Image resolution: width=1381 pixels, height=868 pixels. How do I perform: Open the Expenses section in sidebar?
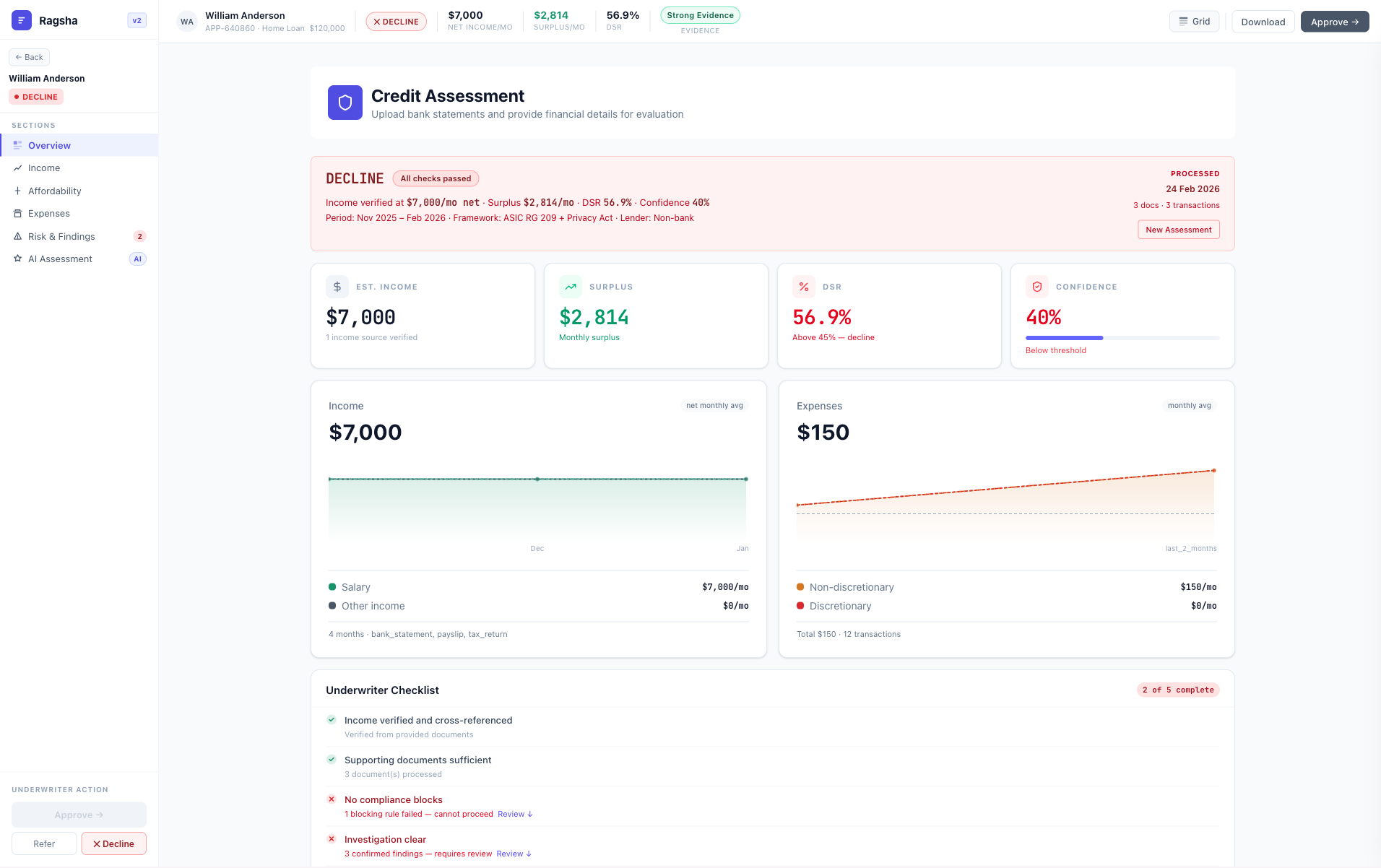tap(50, 213)
